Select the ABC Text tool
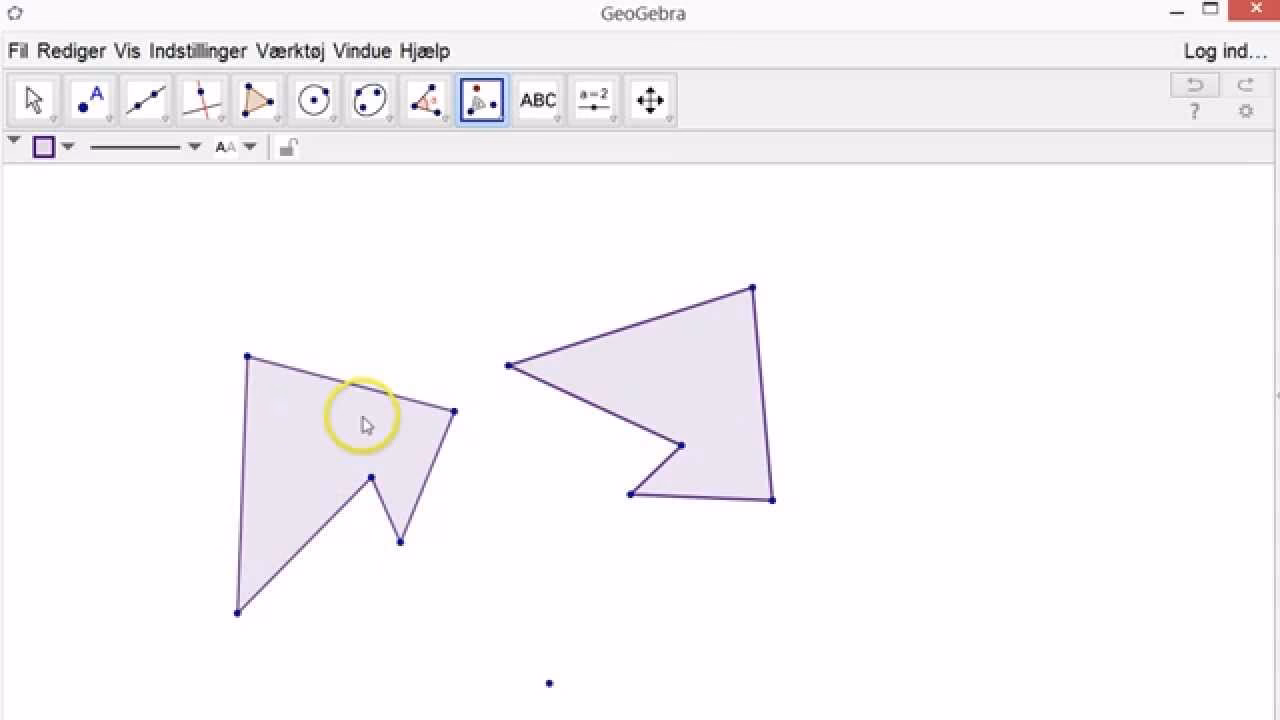Screen dimensions: 1280x720 pos(538,100)
